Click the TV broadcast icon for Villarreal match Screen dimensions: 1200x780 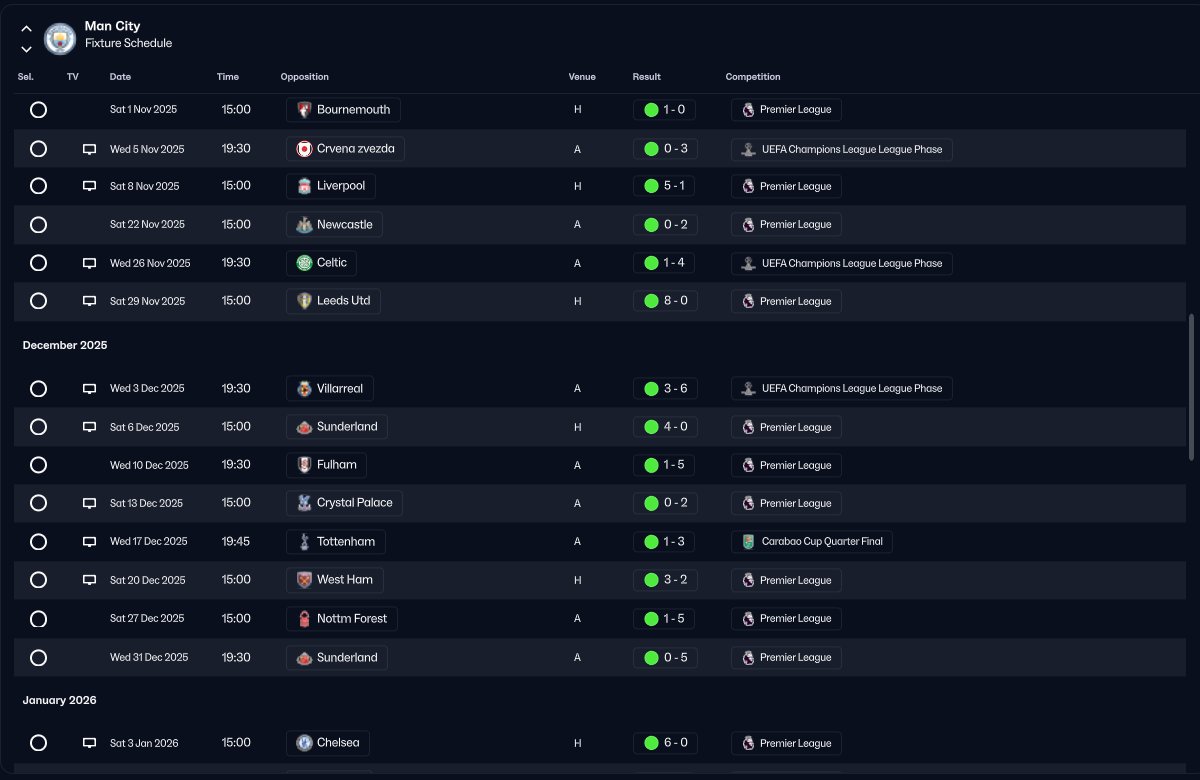coord(89,388)
